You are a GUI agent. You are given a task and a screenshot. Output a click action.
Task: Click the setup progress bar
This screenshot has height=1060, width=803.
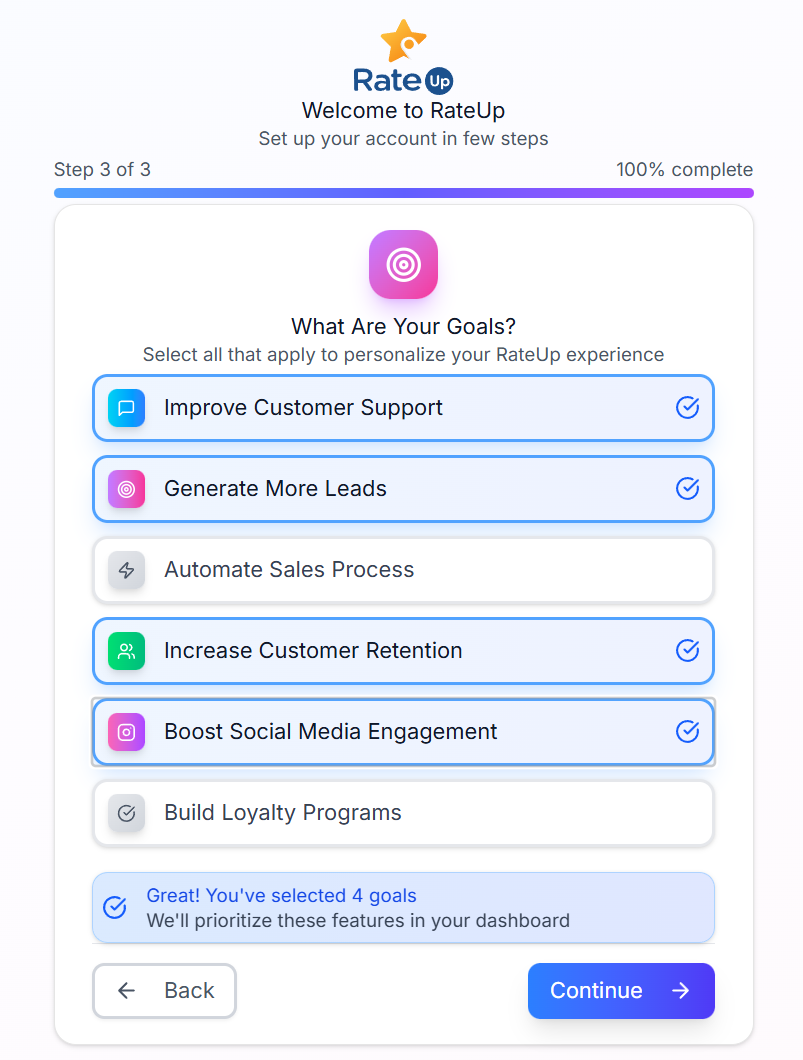pos(403,193)
